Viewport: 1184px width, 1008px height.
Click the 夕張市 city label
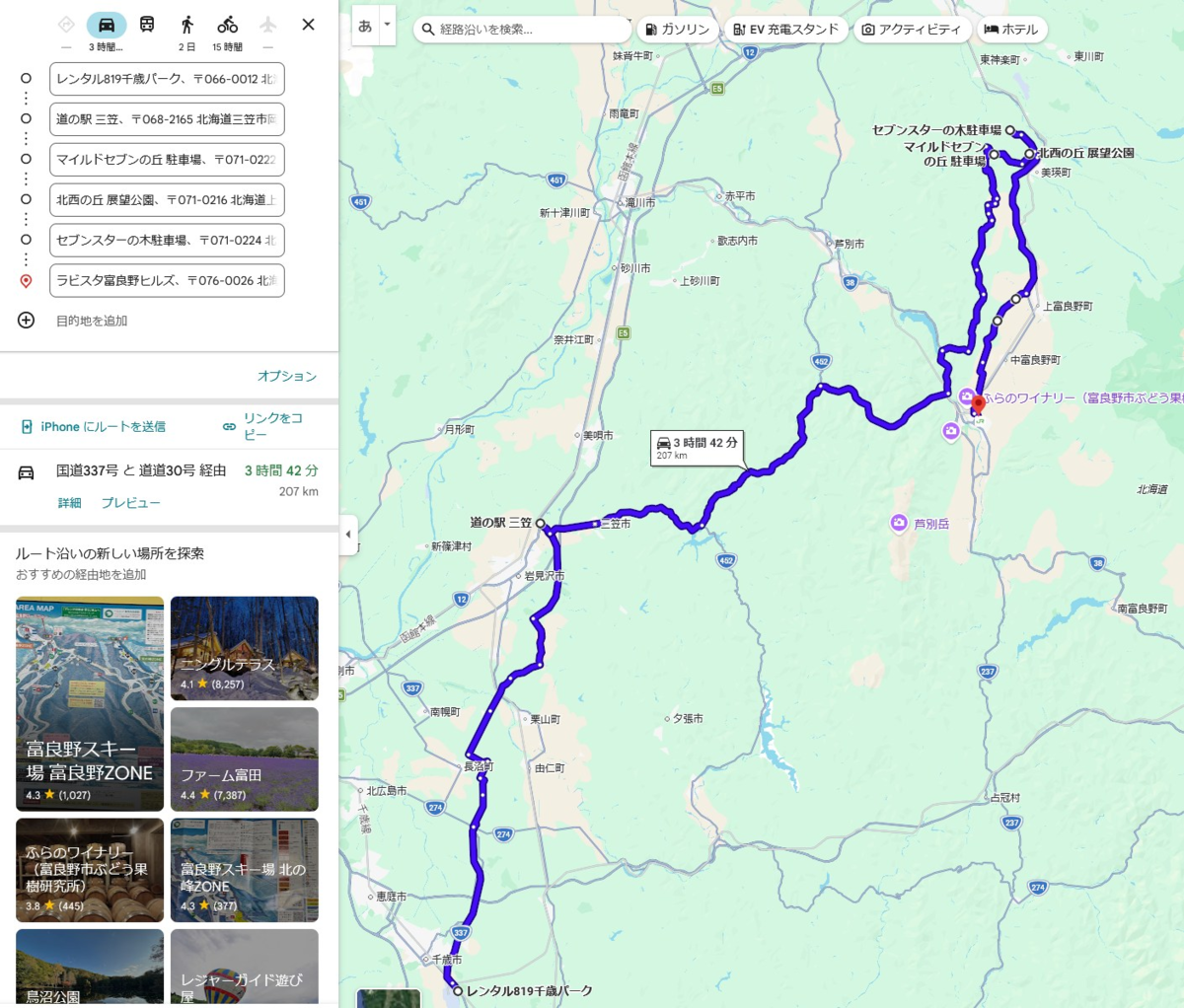pyautogui.click(x=688, y=719)
